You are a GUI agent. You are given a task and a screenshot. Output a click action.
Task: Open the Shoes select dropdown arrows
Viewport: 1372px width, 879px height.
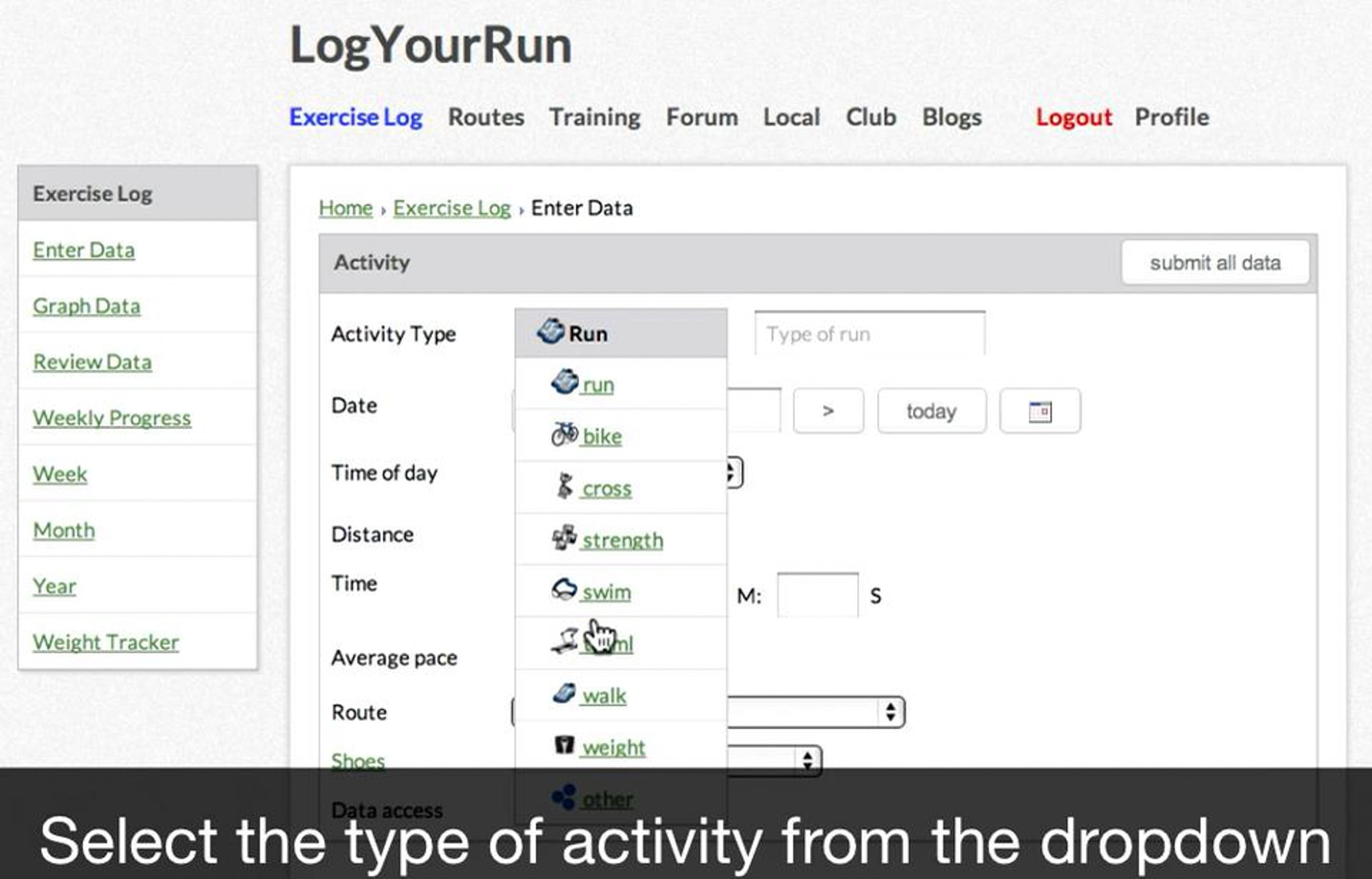coord(807,761)
